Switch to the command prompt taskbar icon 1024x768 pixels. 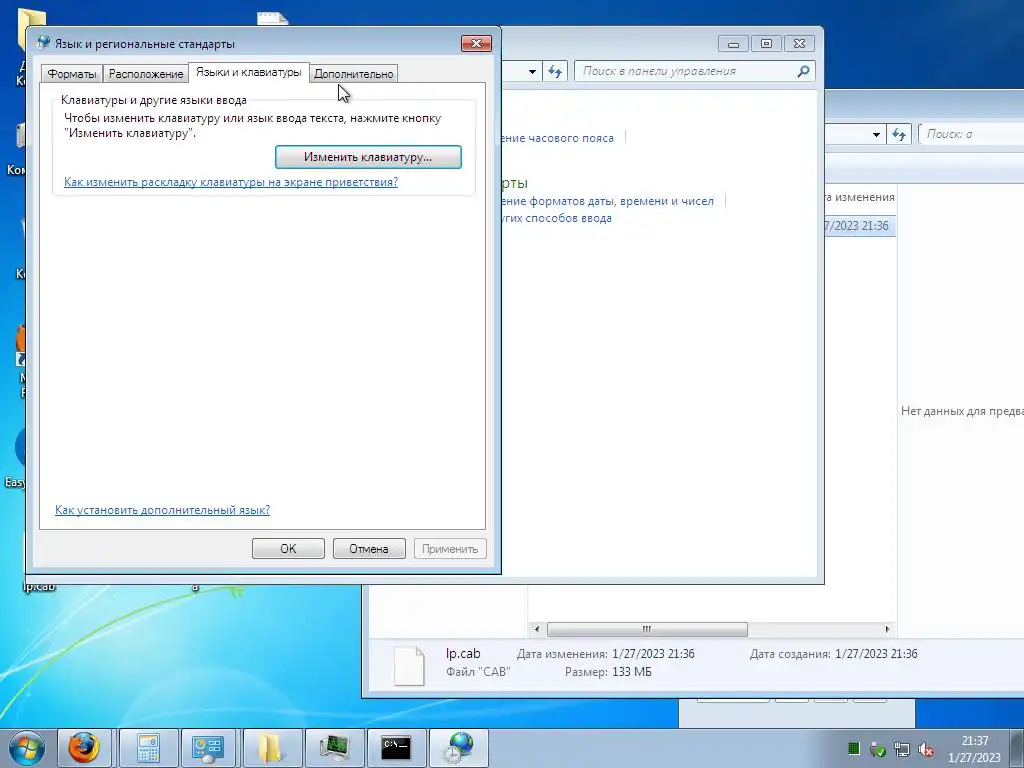[x=396, y=748]
